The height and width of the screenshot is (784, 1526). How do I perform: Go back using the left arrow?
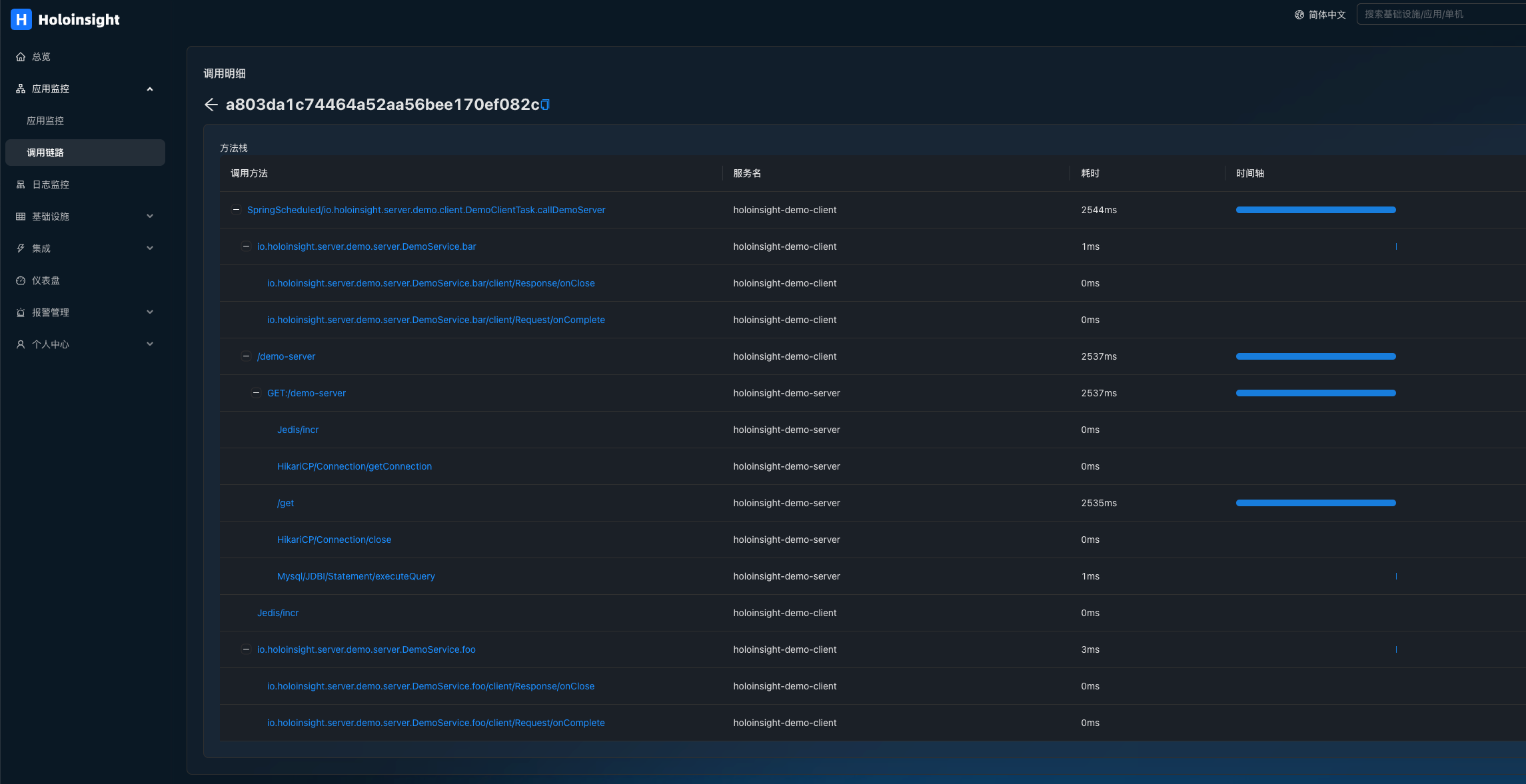[x=211, y=105]
